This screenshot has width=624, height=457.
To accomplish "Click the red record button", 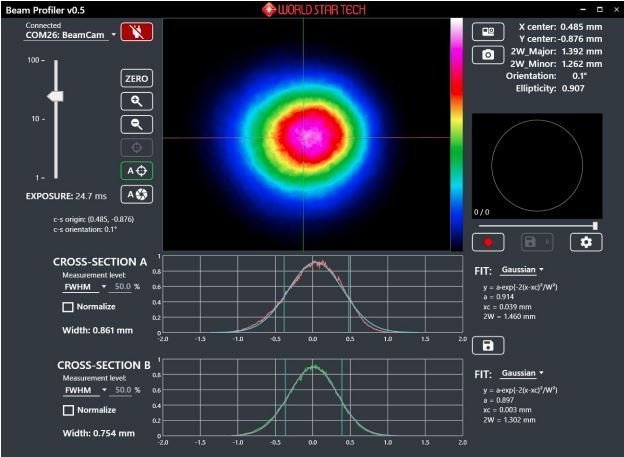I will (x=488, y=241).
